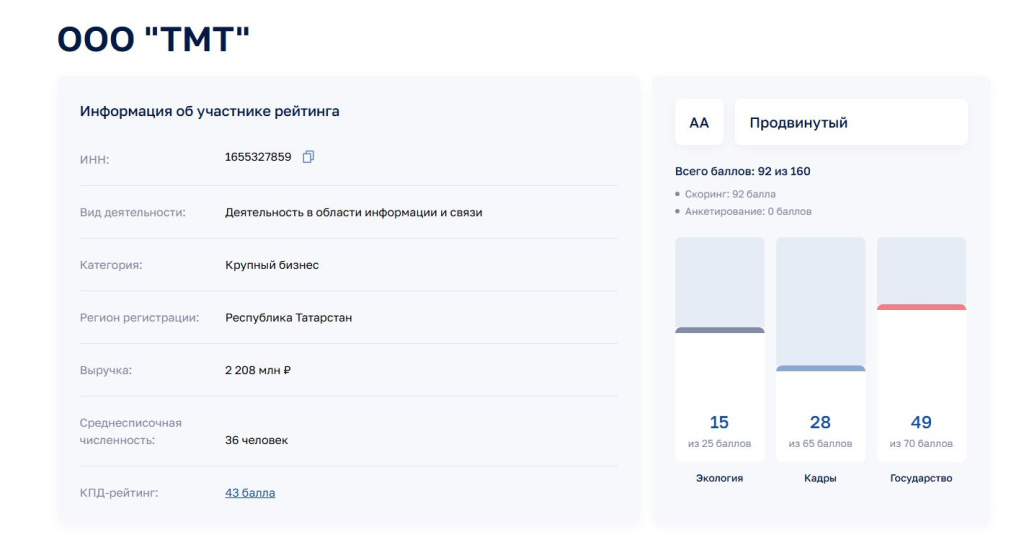Image resolution: width=1024 pixels, height=545 pixels.
Task: Click the activity type description text
Action: click(354, 212)
